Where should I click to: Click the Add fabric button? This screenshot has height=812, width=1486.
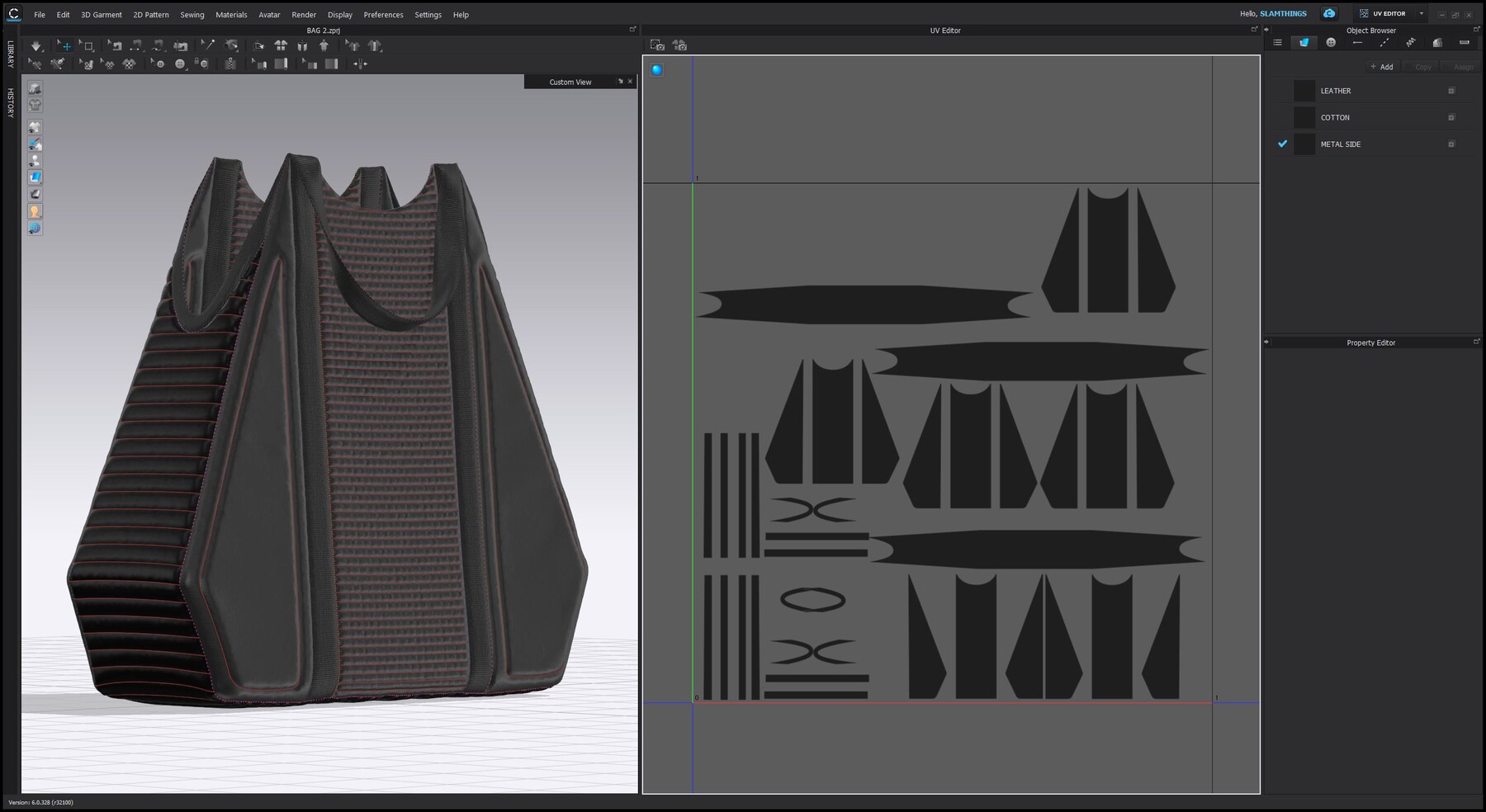(1382, 67)
